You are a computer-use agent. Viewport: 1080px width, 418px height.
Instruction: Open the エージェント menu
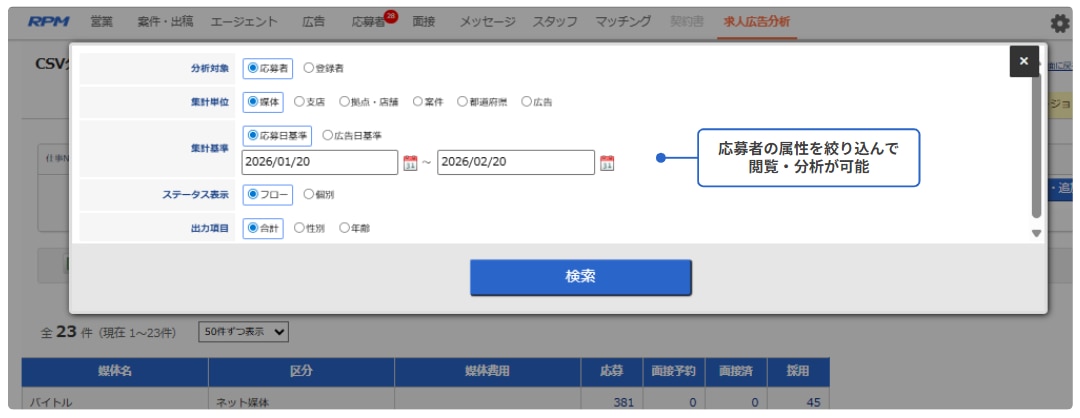point(245,21)
